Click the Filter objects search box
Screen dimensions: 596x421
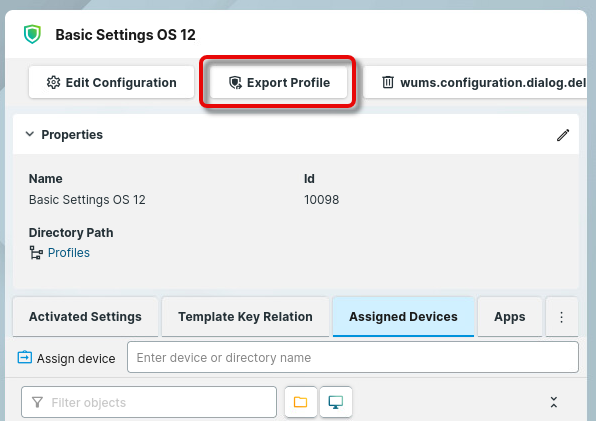click(x=149, y=402)
